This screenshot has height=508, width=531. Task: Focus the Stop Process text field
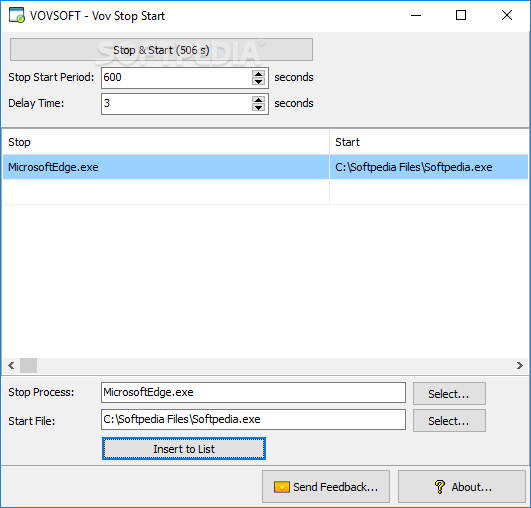coord(253,393)
